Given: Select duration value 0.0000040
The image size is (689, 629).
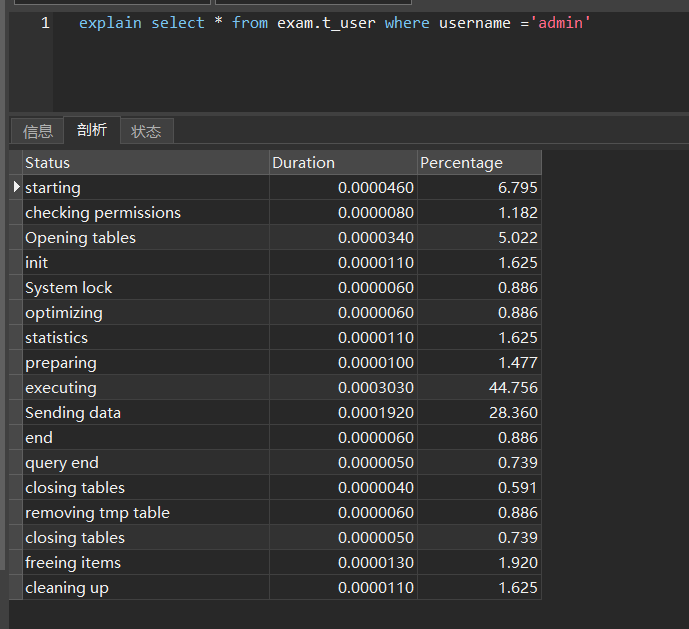Looking at the screenshot, I should (376, 488).
